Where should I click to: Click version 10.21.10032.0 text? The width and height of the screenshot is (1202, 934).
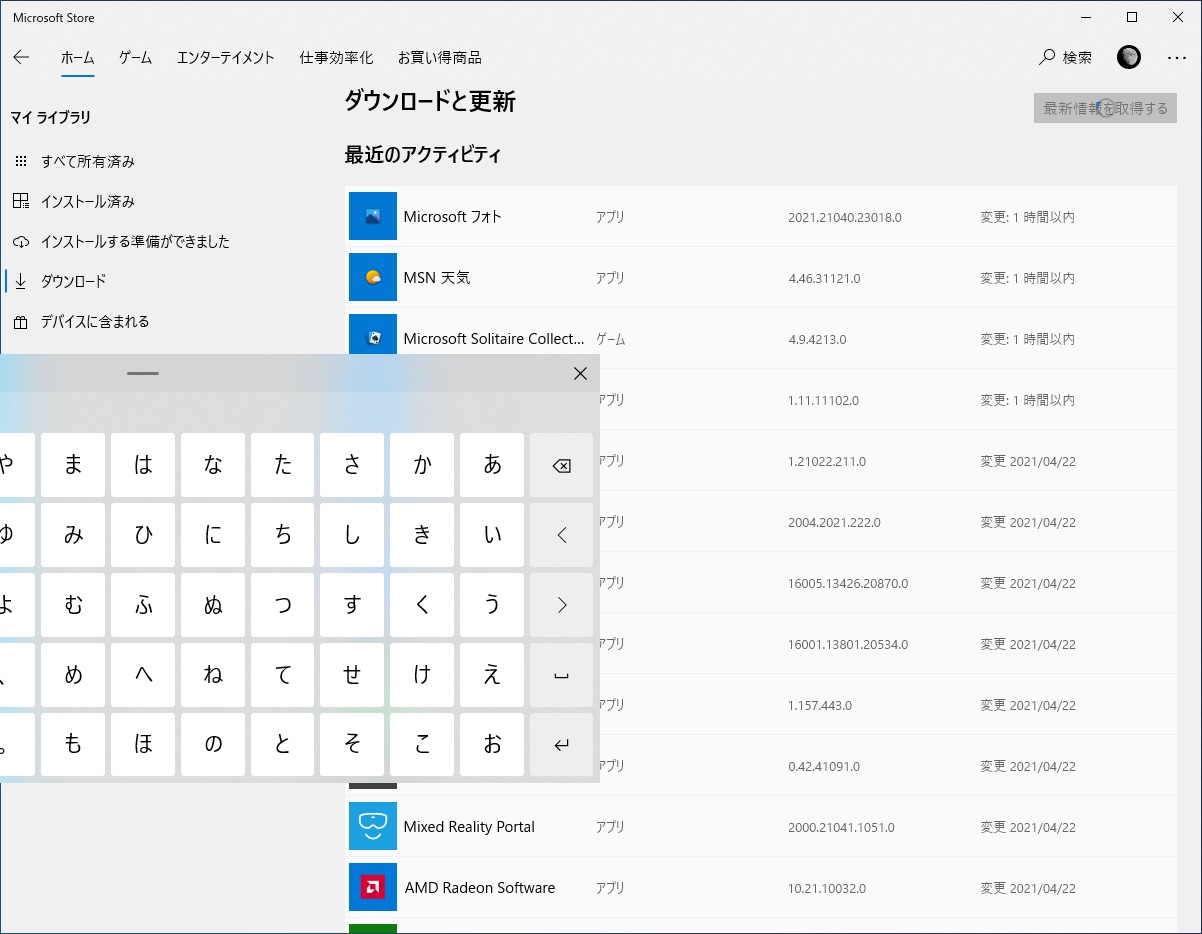pyautogui.click(x=827, y=888)
